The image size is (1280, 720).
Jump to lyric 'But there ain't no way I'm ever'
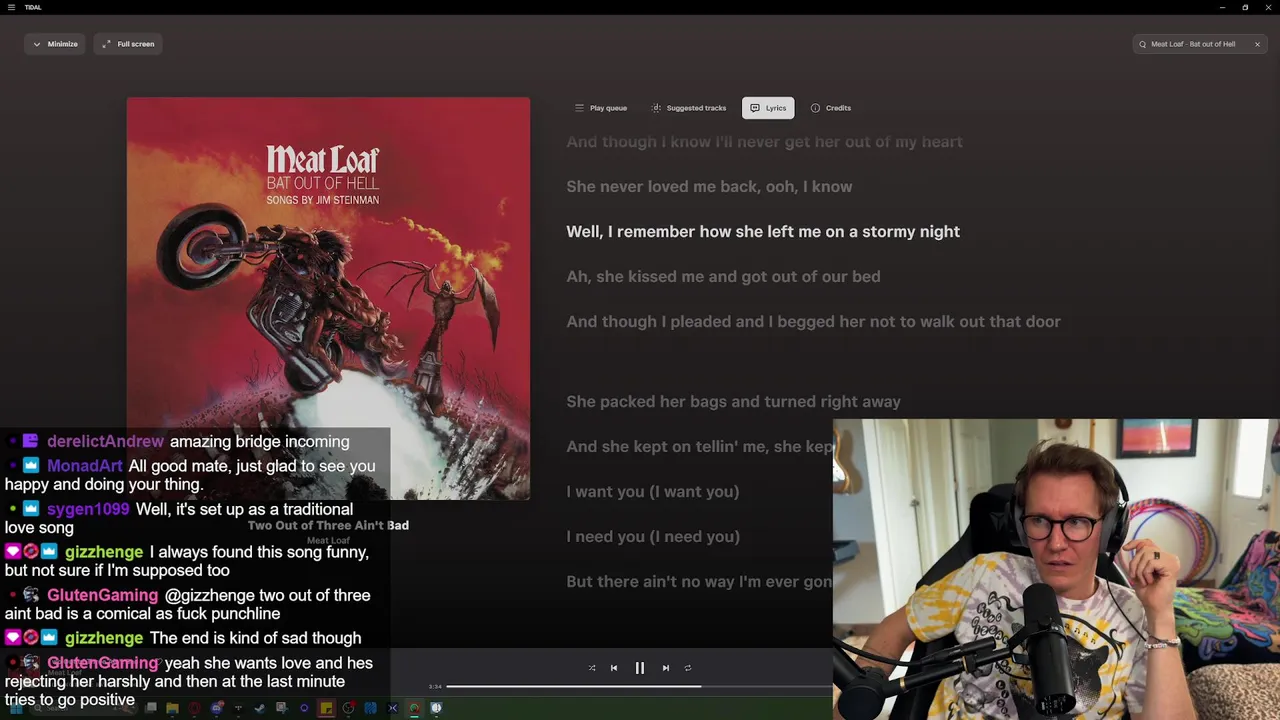(699, 582)
